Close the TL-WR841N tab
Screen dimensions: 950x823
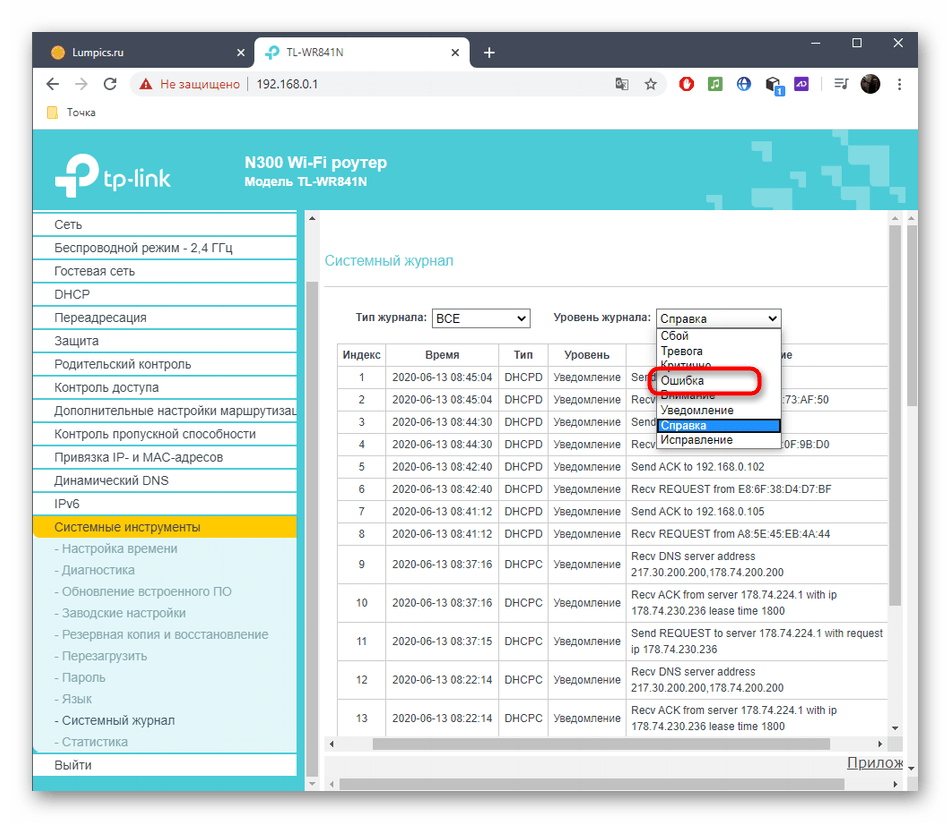[x=455, y=53]
